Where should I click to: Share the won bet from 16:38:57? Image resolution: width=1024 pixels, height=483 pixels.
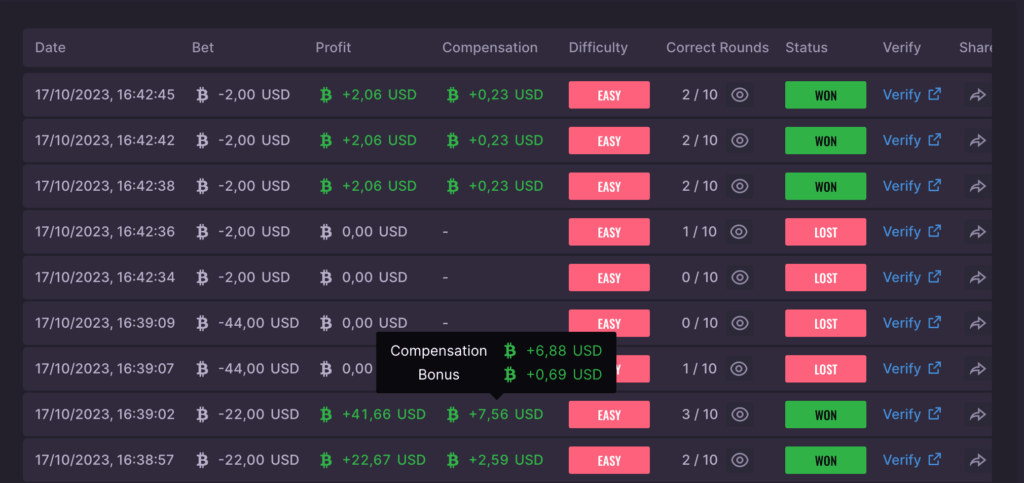point(977,461)
